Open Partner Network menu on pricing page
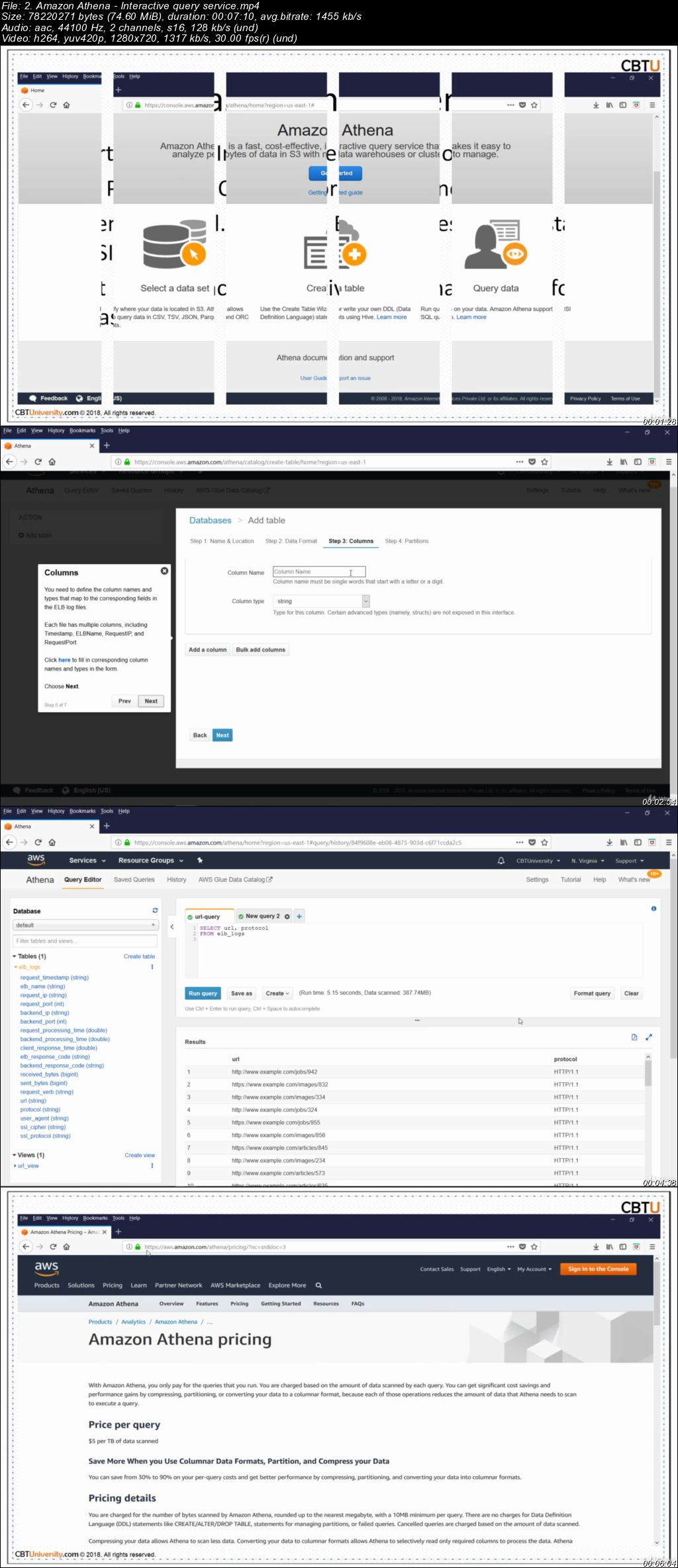Image resolution: width=678 pixels, height=1568 pixels. click(179, 1285)
